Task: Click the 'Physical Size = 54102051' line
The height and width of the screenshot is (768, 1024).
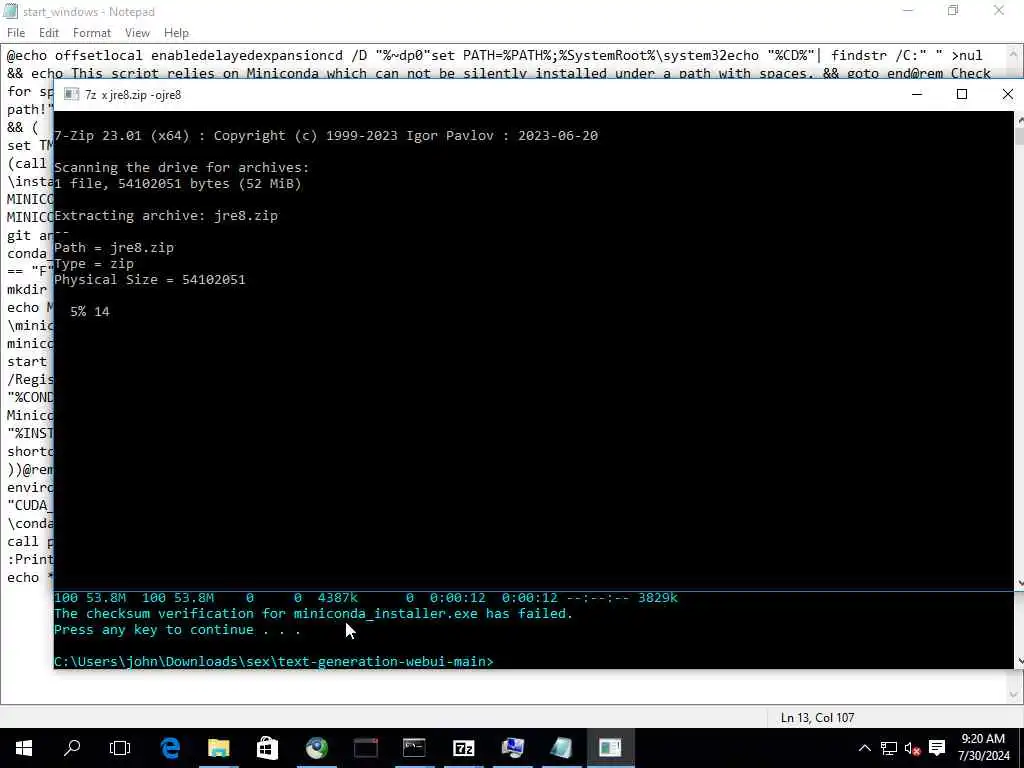Action: [x=150, y=280]
